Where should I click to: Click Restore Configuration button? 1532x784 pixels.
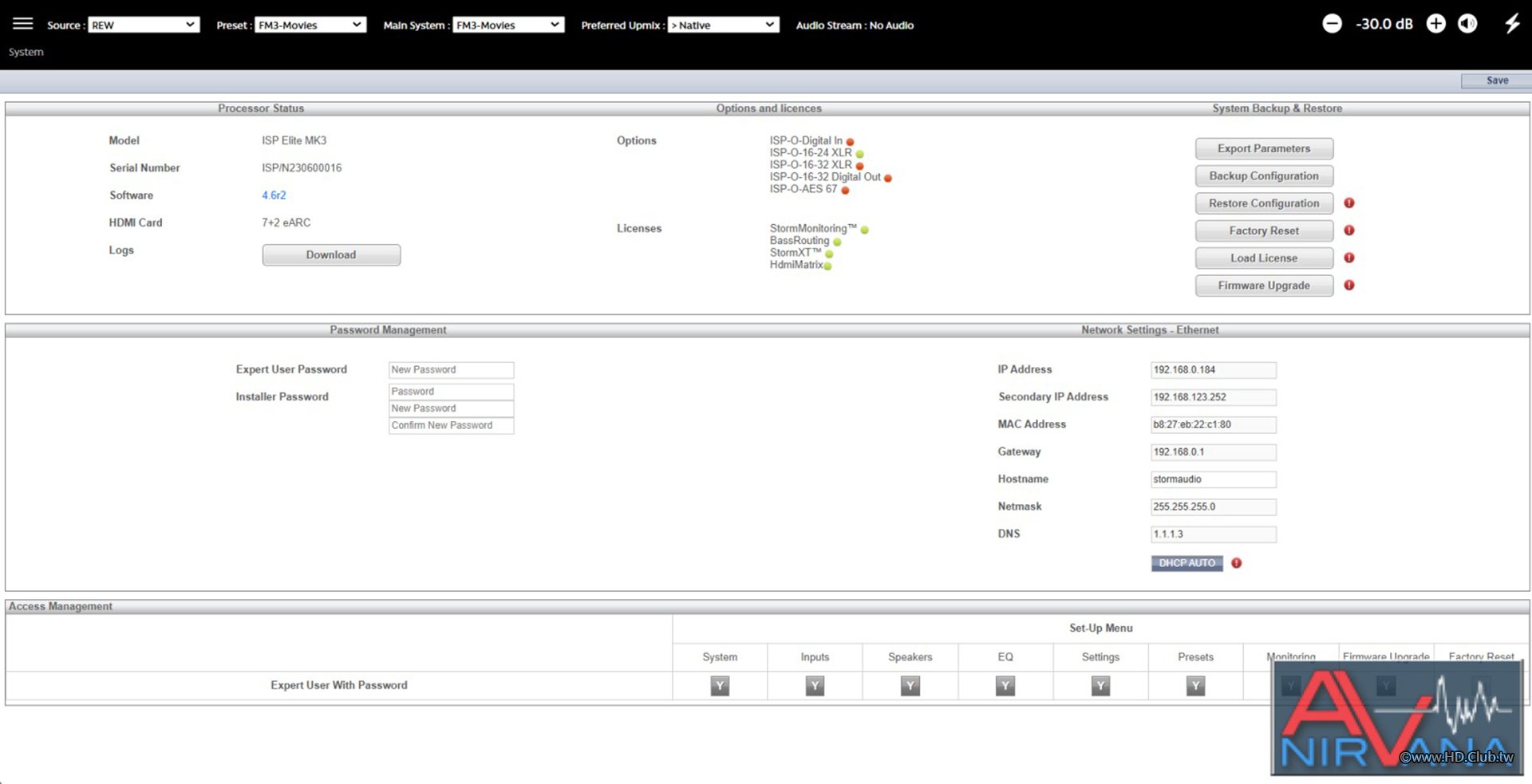pyautogui.click(x=1264, y=203)
